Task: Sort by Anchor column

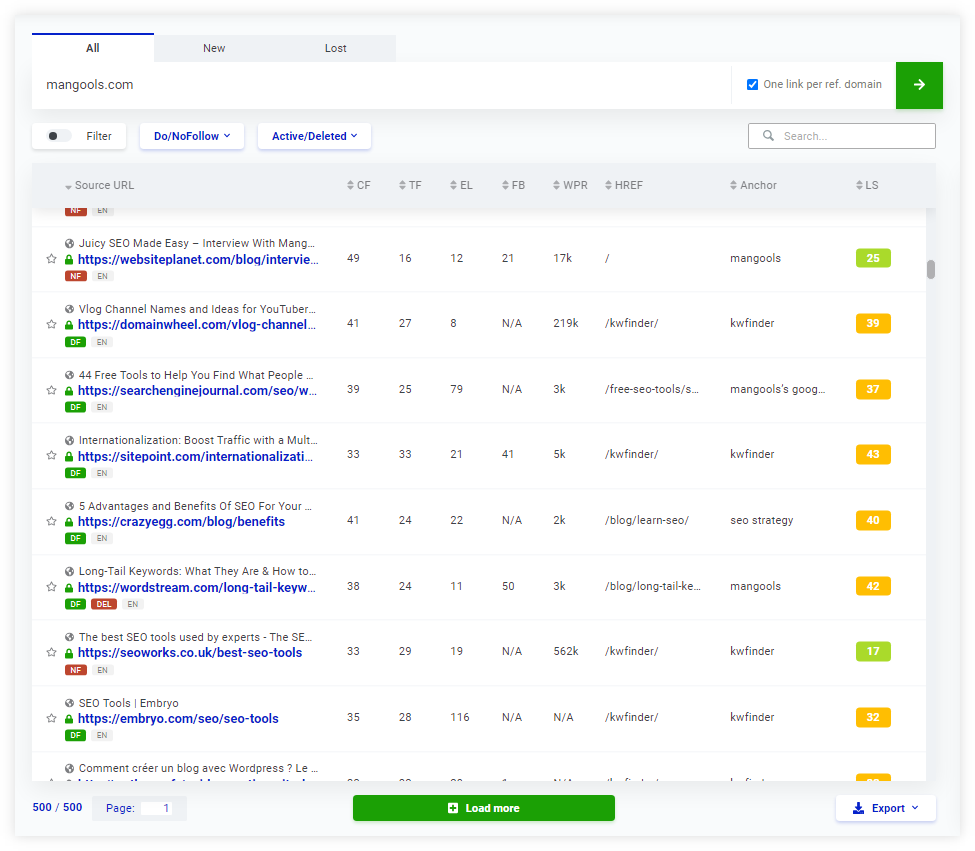Action: [x=753, y=185]
